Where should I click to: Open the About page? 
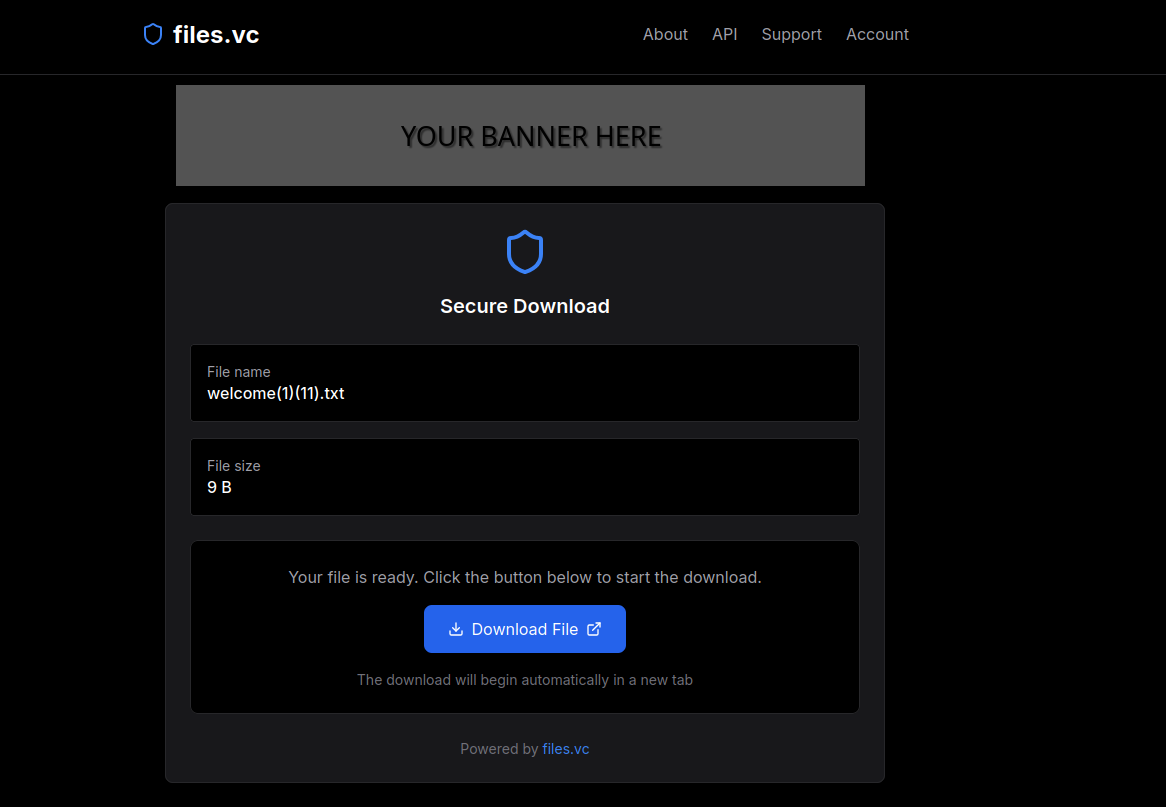point(665,34)
